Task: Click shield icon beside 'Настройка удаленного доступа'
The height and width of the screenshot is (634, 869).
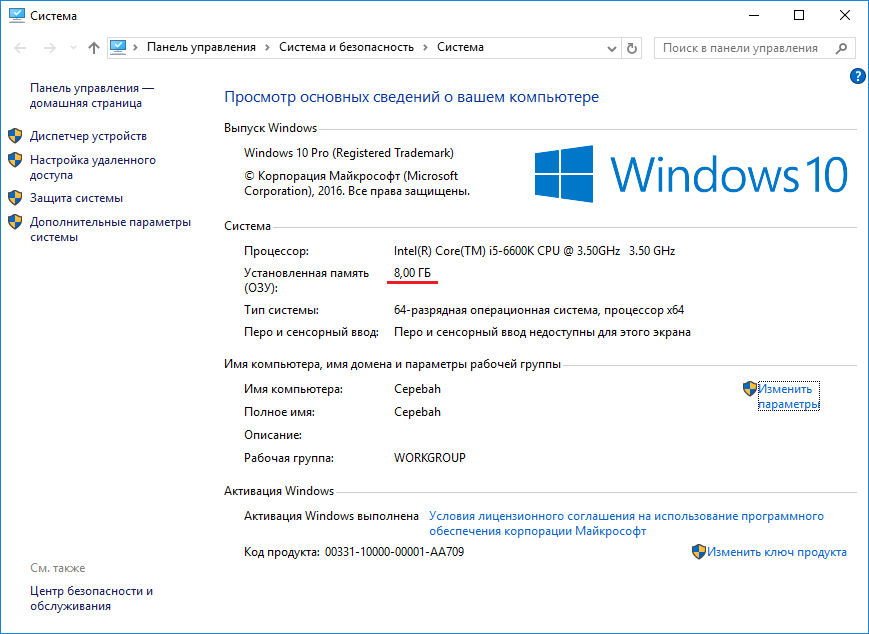Action: [x=15, y=160]
